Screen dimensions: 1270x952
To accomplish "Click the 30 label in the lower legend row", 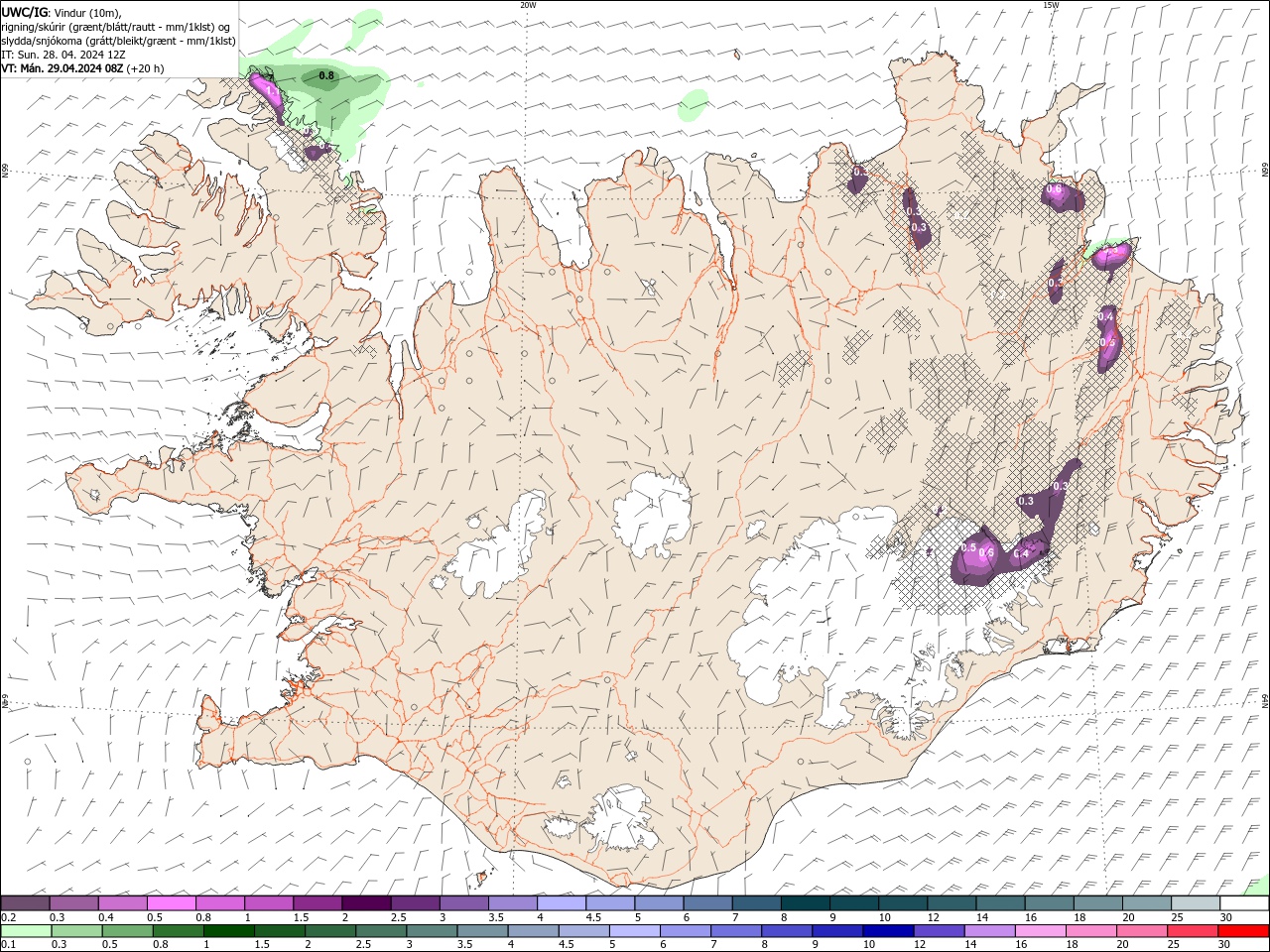I will (1225, 945).
